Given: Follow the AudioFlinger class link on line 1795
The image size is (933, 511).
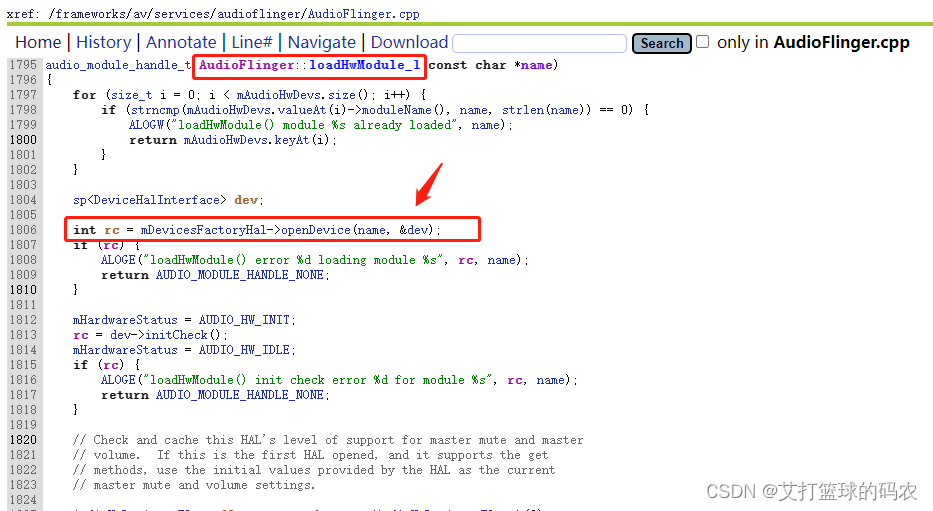Looking at the screenshot, I should pyautogui.click(x=246, y=65).
